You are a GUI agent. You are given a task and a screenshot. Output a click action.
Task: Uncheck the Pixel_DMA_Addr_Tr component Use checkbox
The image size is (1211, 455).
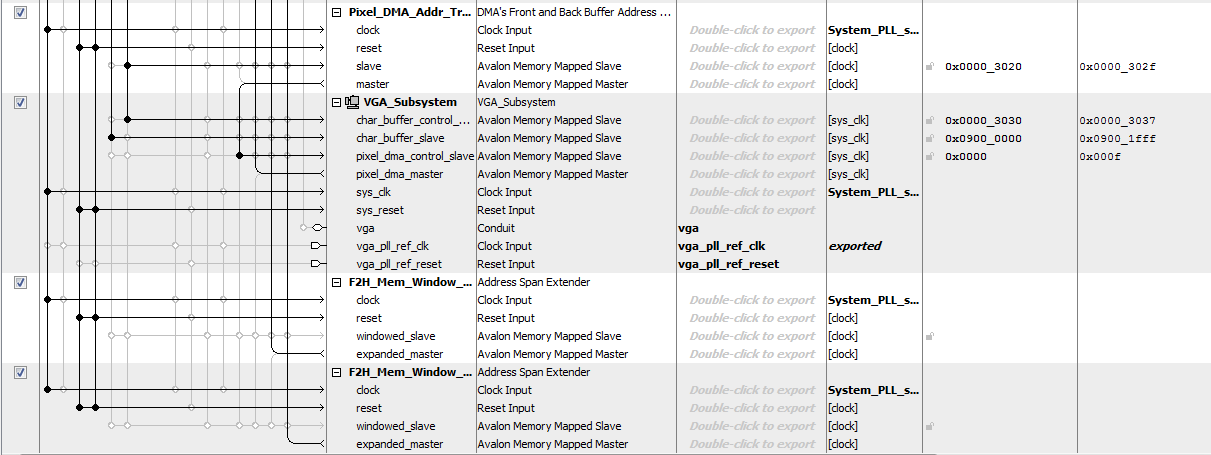21,12
